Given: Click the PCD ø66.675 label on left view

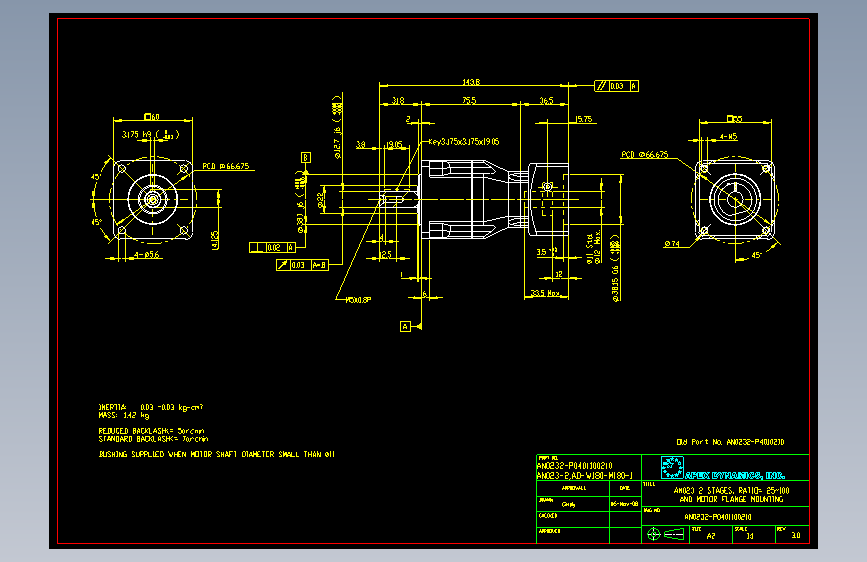Looking at the screenshot, I should tap(226, 166).
